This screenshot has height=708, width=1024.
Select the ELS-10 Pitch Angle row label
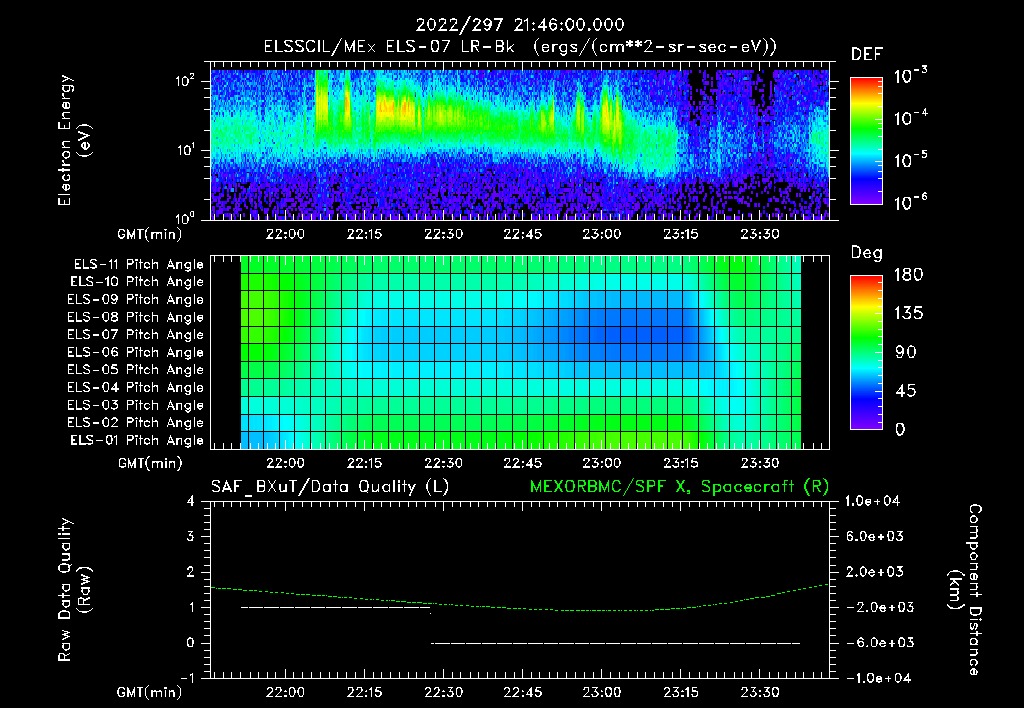tap(137, 282)
